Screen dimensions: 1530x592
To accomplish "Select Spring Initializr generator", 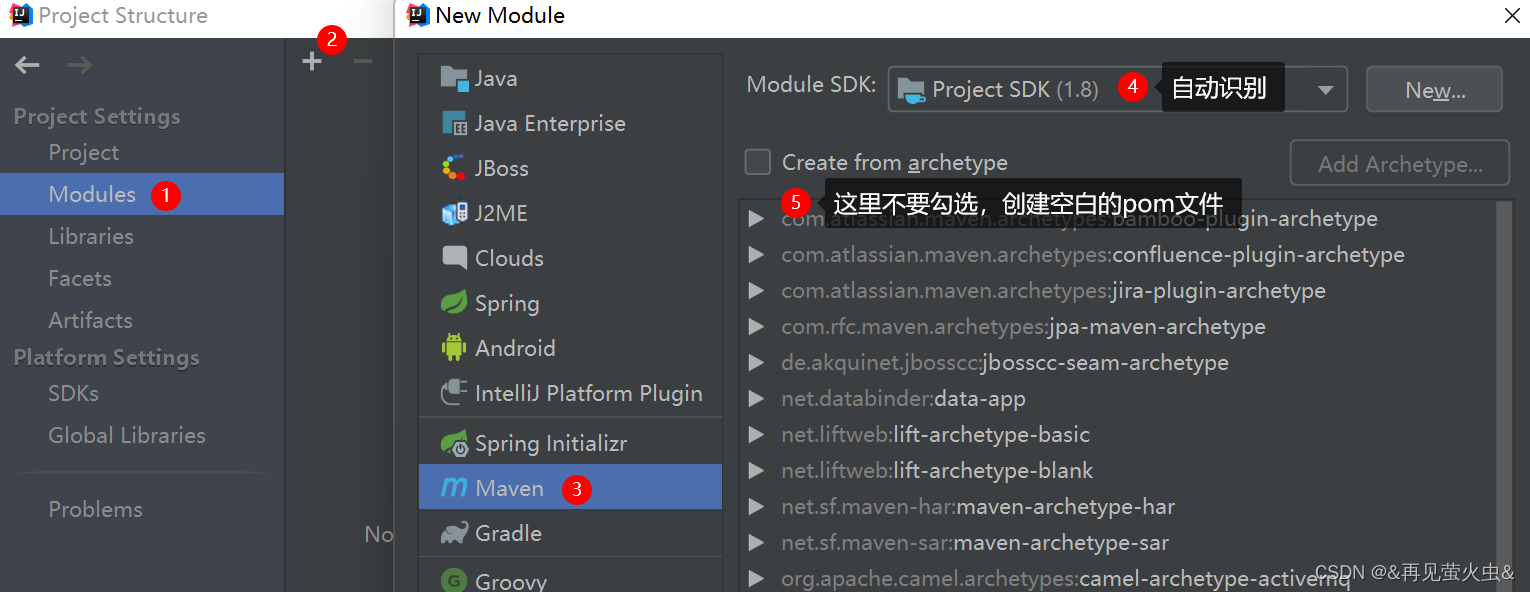I will (570, 443).
